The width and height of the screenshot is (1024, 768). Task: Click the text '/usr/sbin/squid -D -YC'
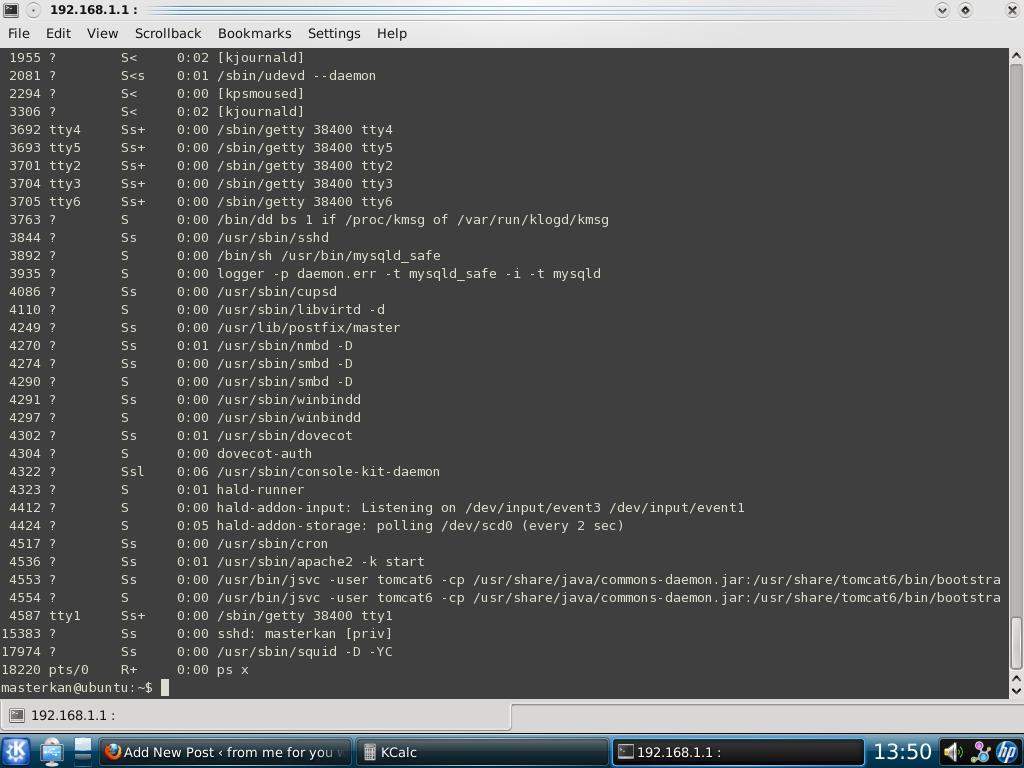[305, 652]
